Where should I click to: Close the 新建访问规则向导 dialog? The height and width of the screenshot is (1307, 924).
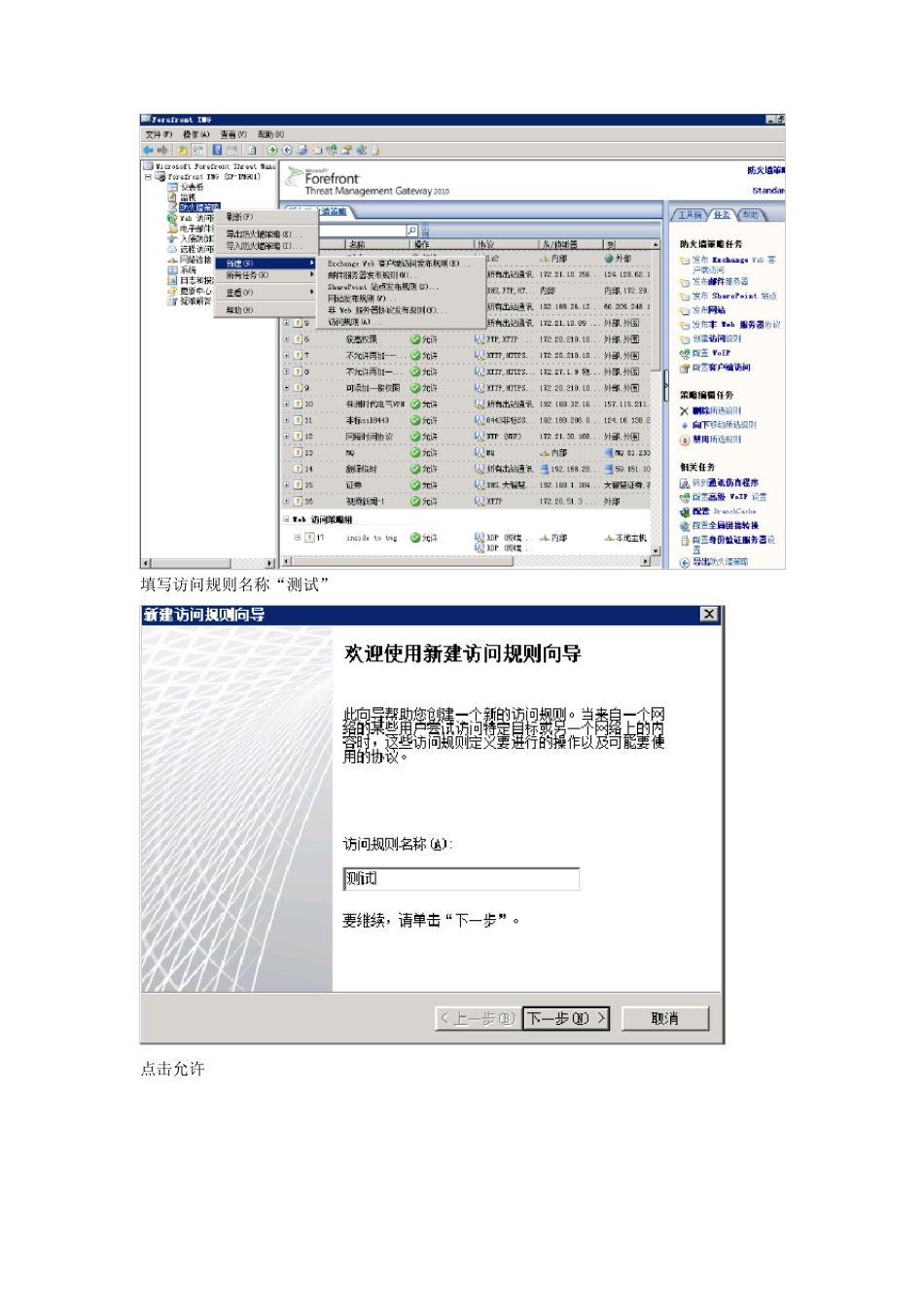[x=709, y=614]
